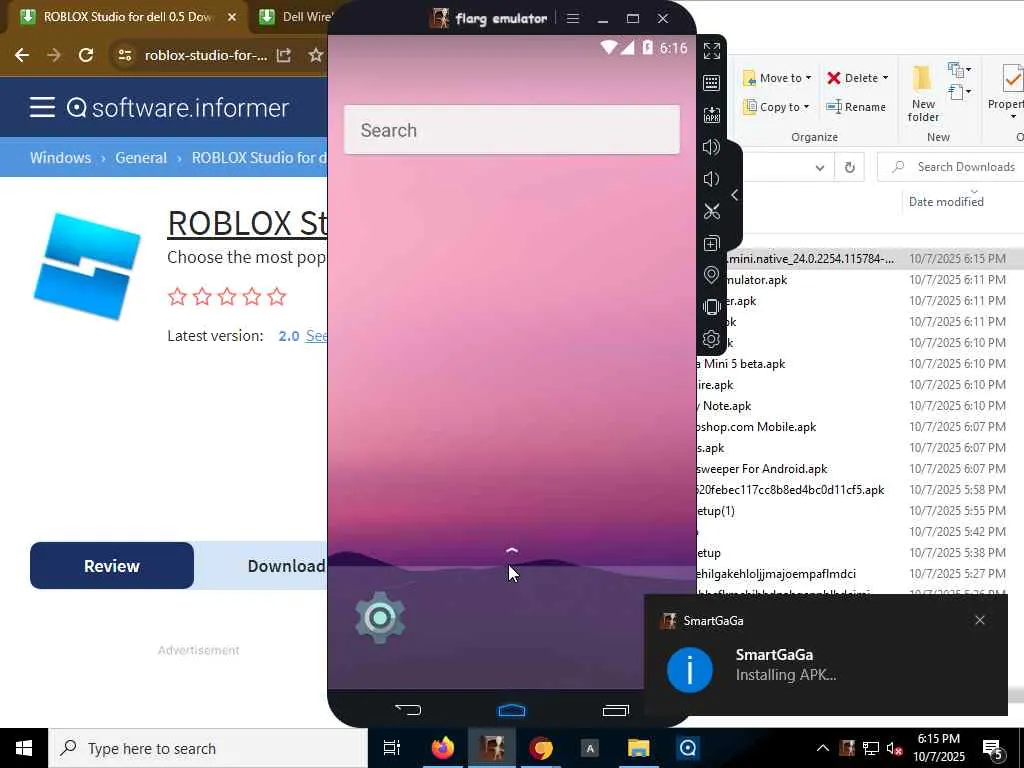Go forward in the browser
The height and width of the screenshot is (768, 1024).
54,56
